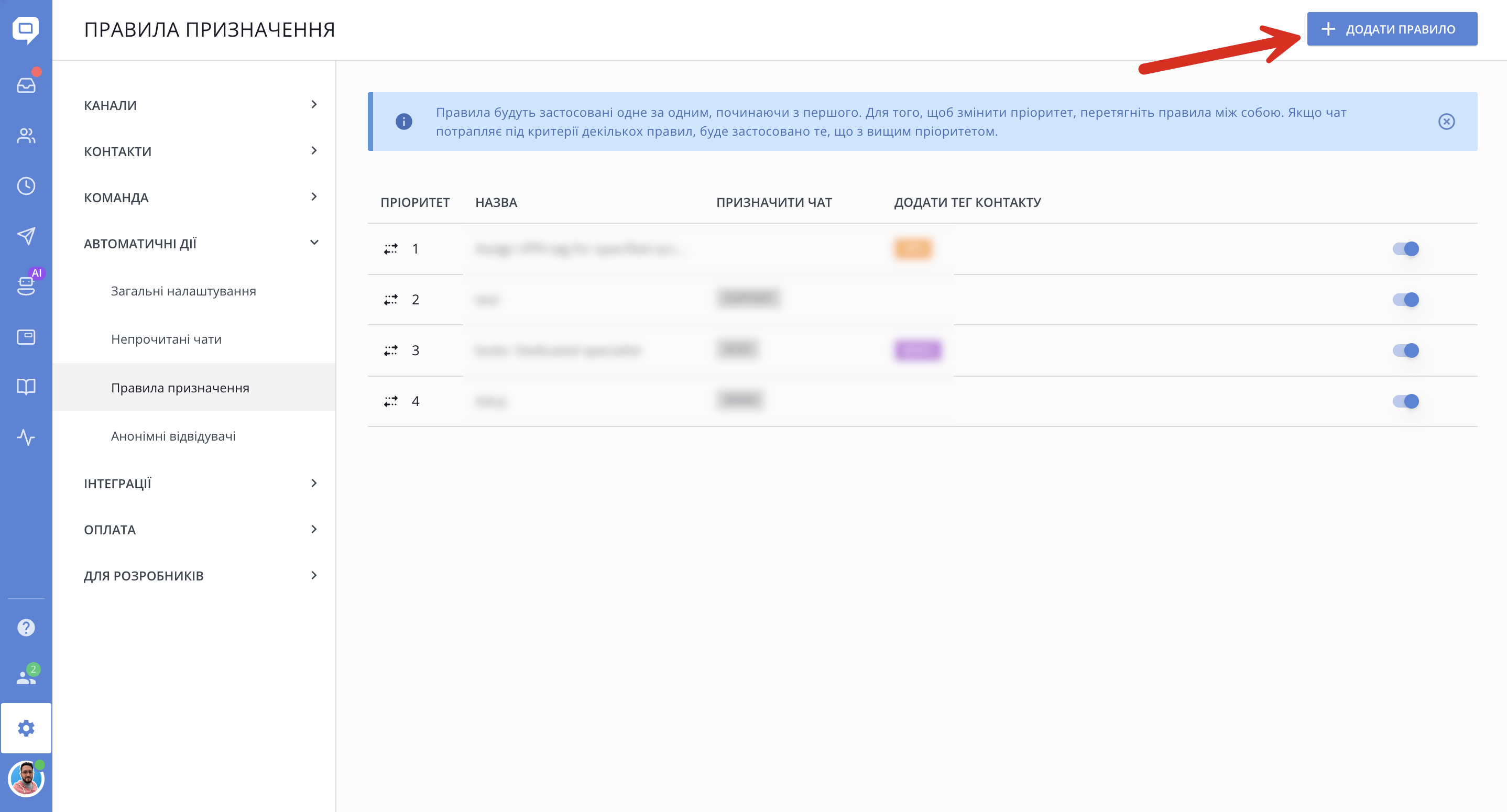Viewport: 1507px width, 812px height.
Task: Open the knowledge base book icon
Action: 26,386
